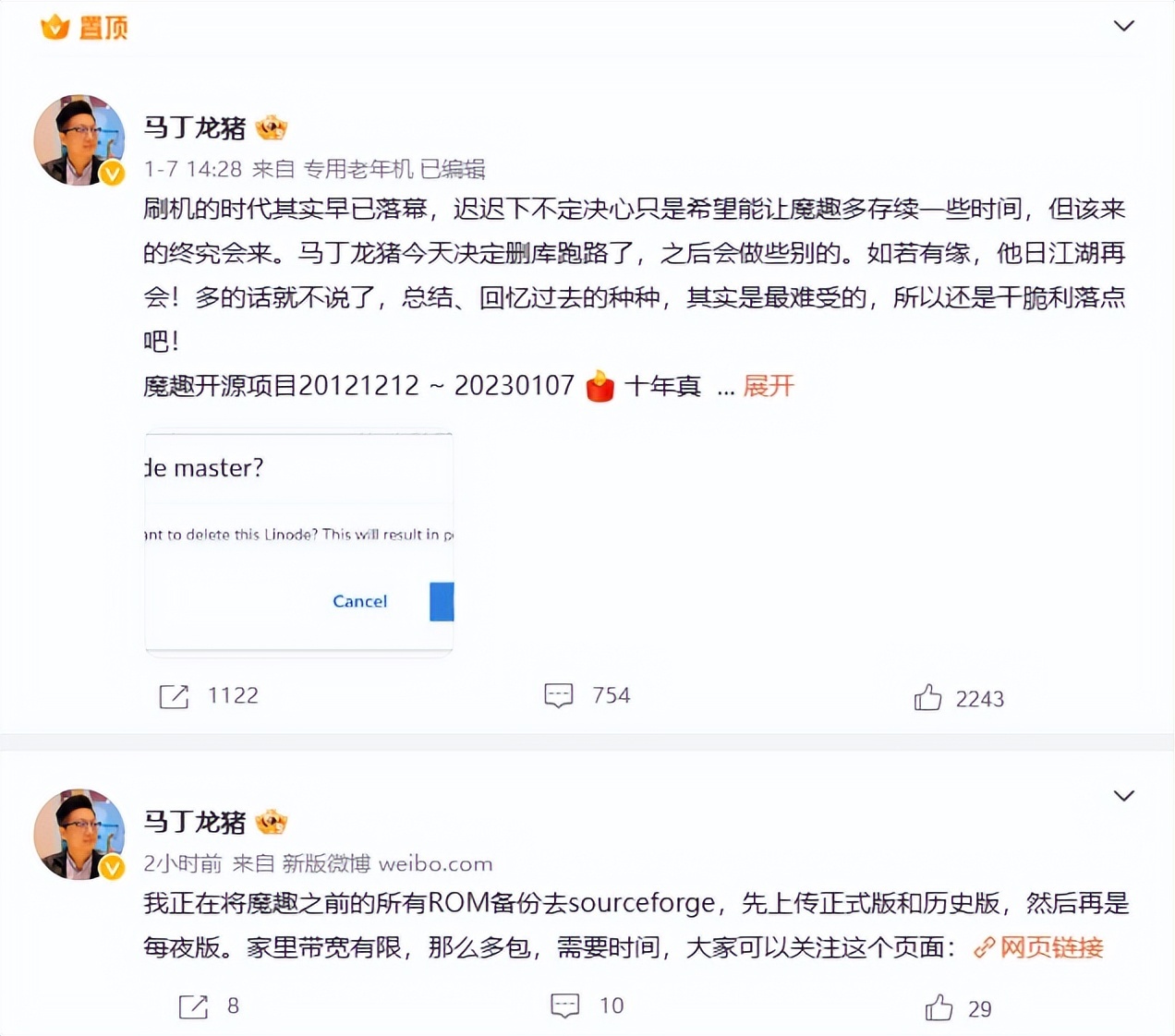Like the second post with 29 likes

(939, 1007)
